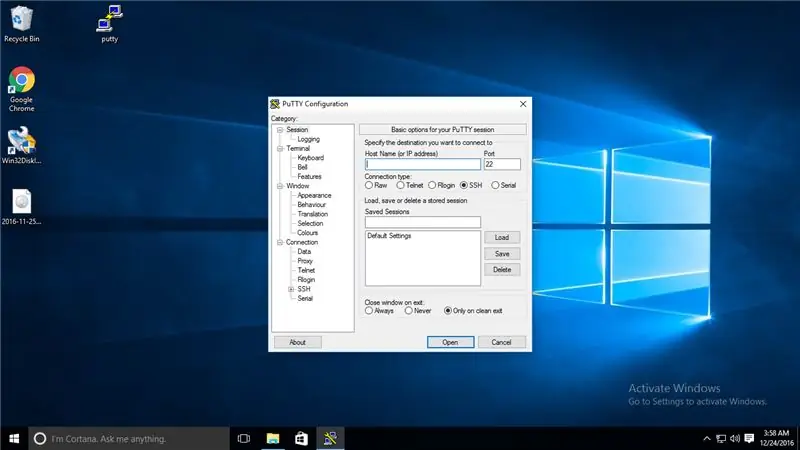Open the Window category
This screenshot has height=450, width=800.
[x=297, y=186]
